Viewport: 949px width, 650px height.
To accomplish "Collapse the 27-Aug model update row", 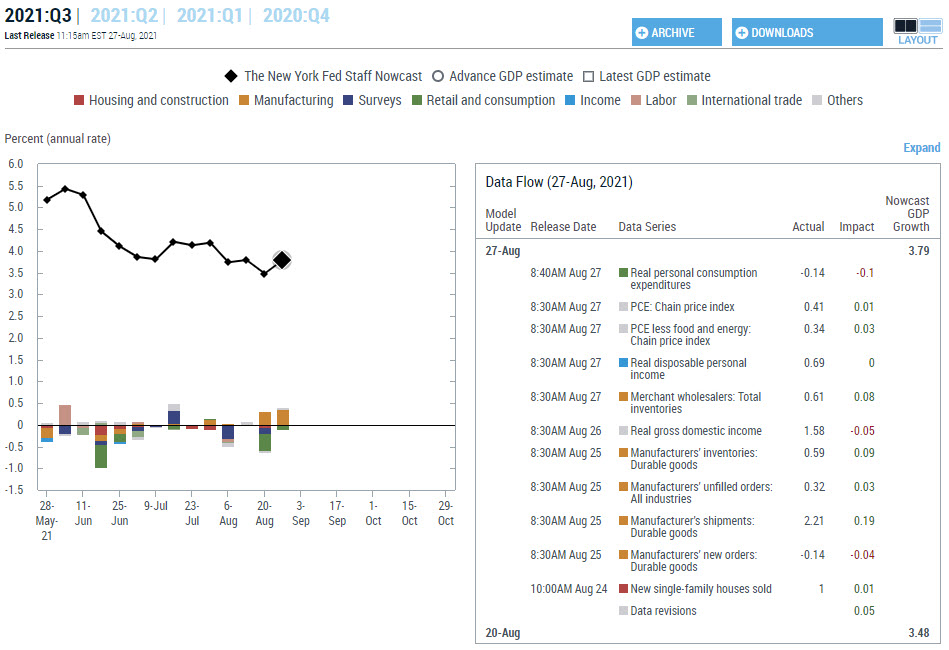I will (x=503, y=251).
